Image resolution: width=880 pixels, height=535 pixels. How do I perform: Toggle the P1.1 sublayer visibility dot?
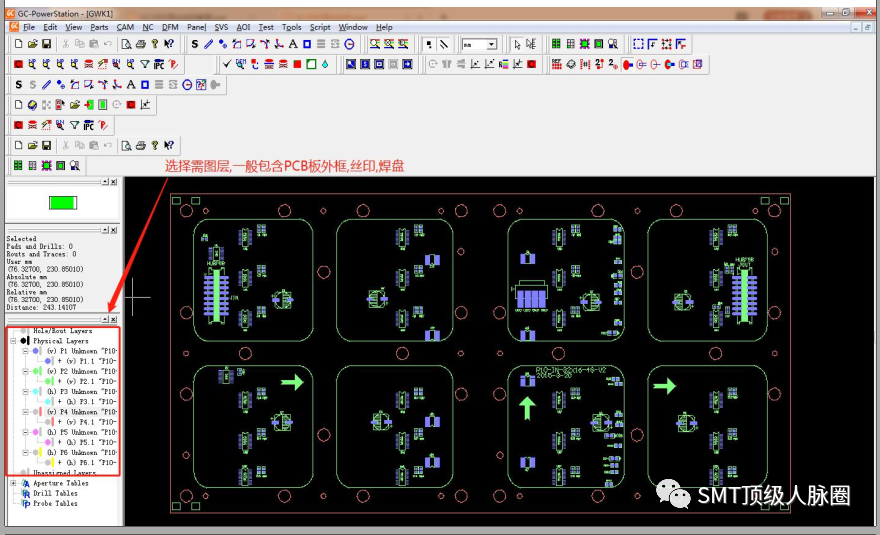[48, 361]
